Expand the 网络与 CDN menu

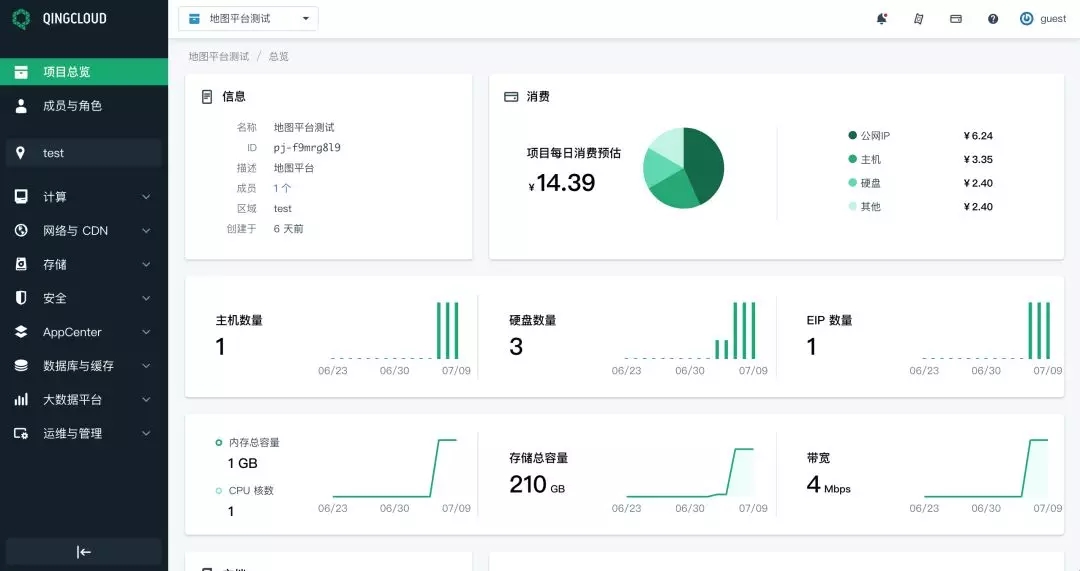(x=84, y=231)
